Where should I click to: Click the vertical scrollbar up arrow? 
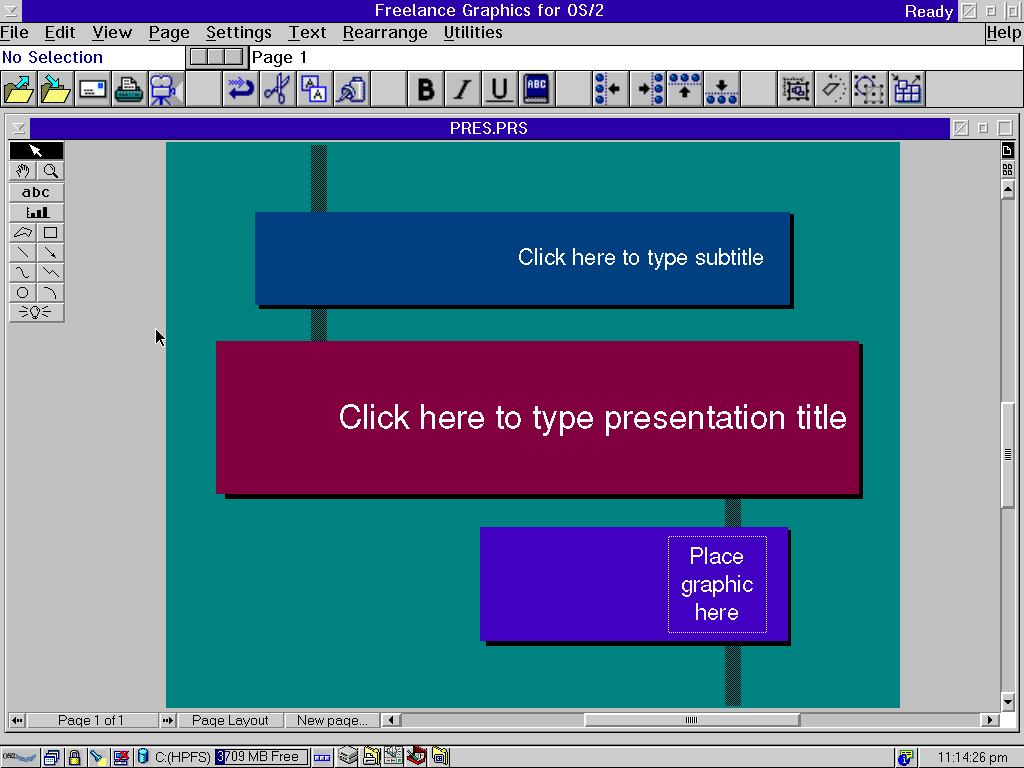pos(1008,190)
